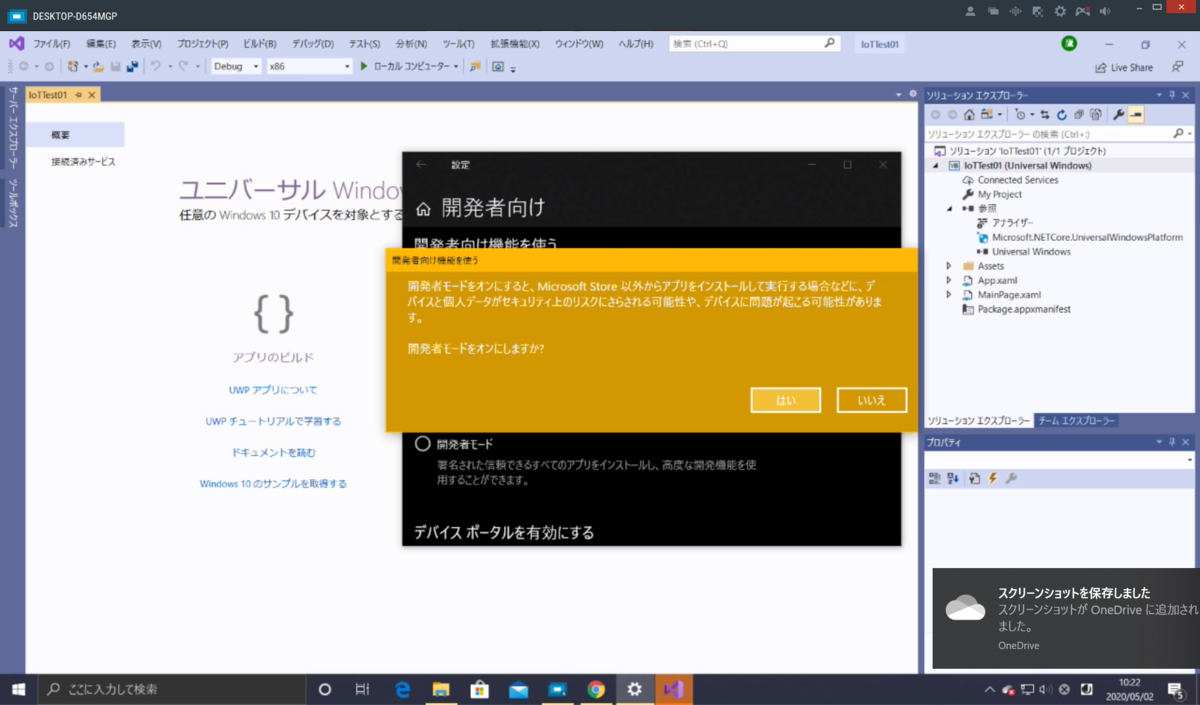Viewport: 1200px width, 705px height.
Task: Refresh the Solution Explorer
Action: [x=1061, y=114]
